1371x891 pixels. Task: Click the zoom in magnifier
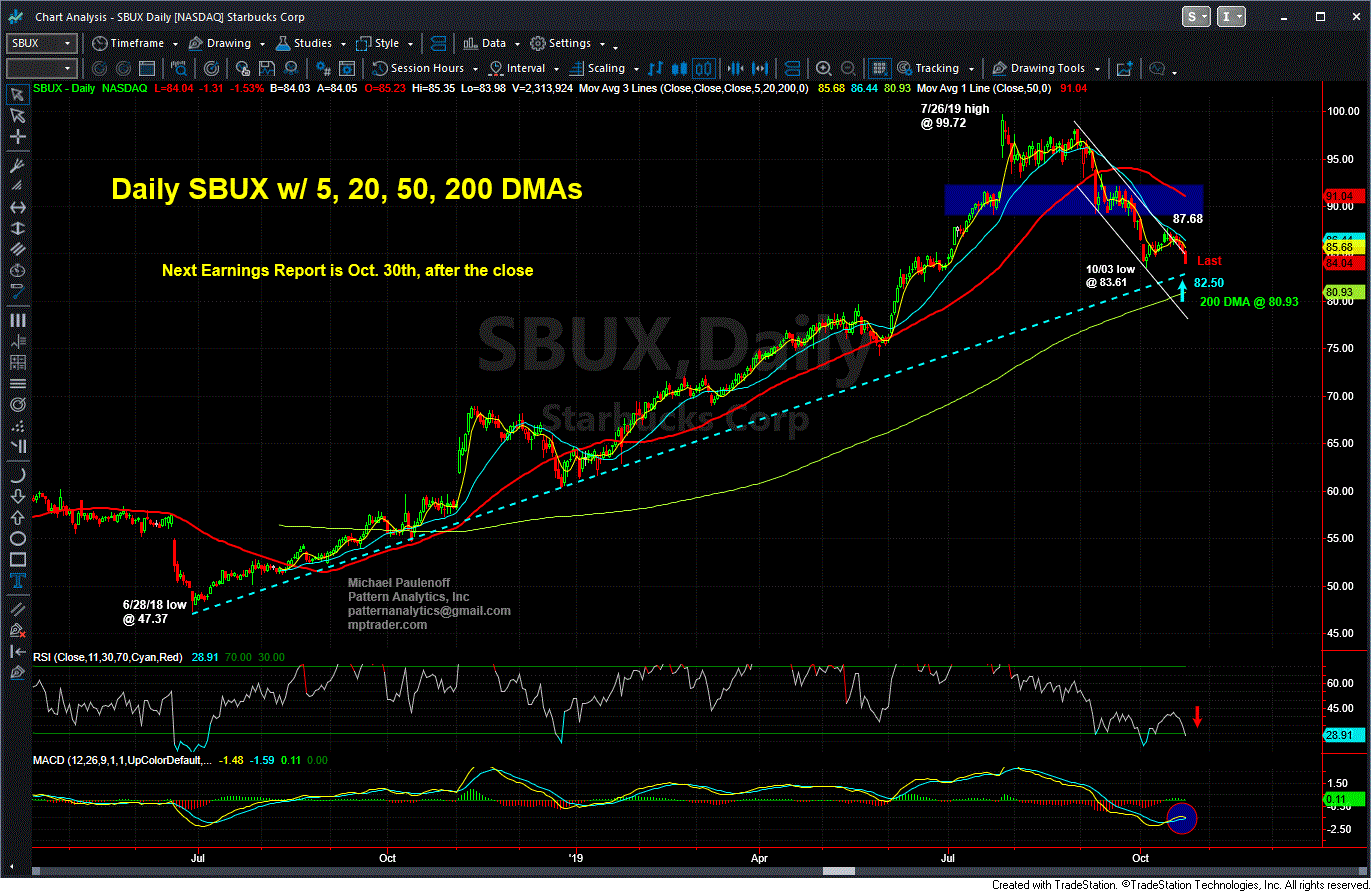pos(823,69)
